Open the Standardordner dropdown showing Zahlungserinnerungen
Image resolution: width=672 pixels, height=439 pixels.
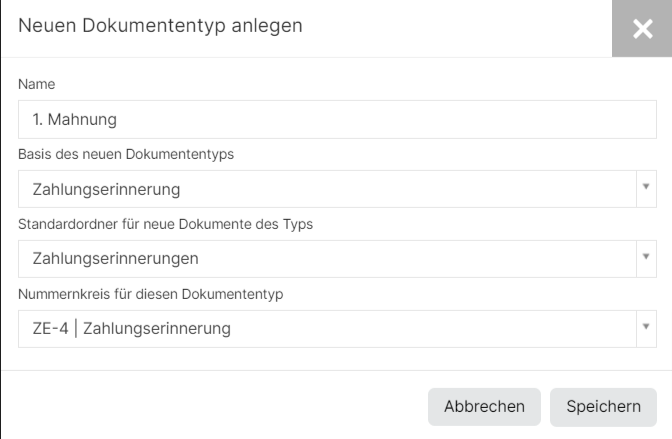point(337,259)
